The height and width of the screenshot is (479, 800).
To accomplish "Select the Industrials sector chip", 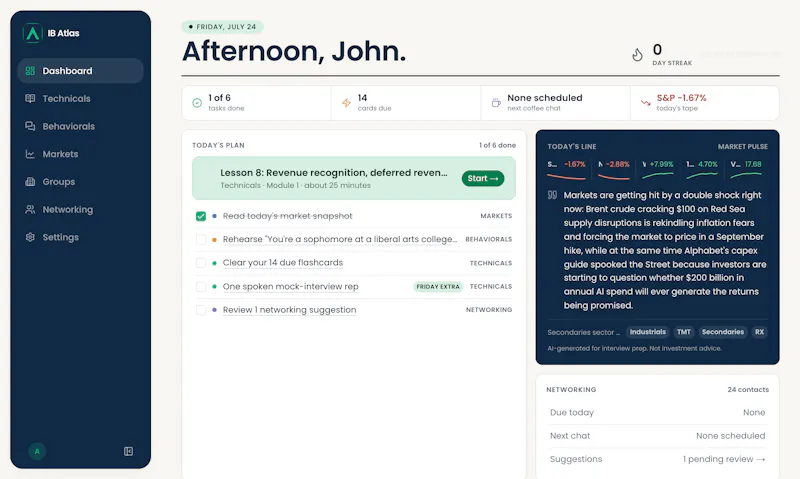I will coord(647,332).
